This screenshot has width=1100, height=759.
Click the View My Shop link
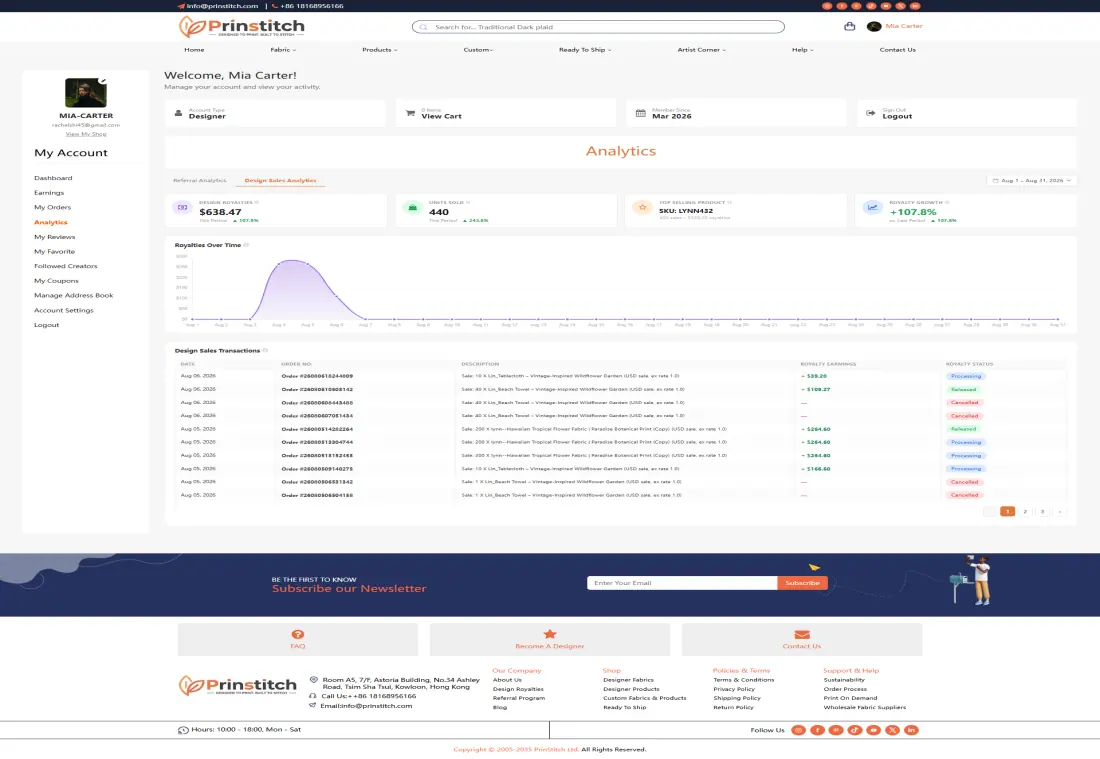[86, 133]
